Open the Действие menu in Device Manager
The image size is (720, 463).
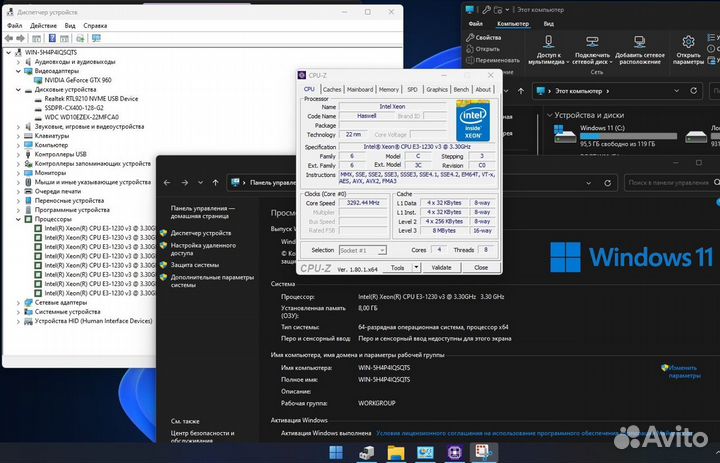click(x=43, y=25)
